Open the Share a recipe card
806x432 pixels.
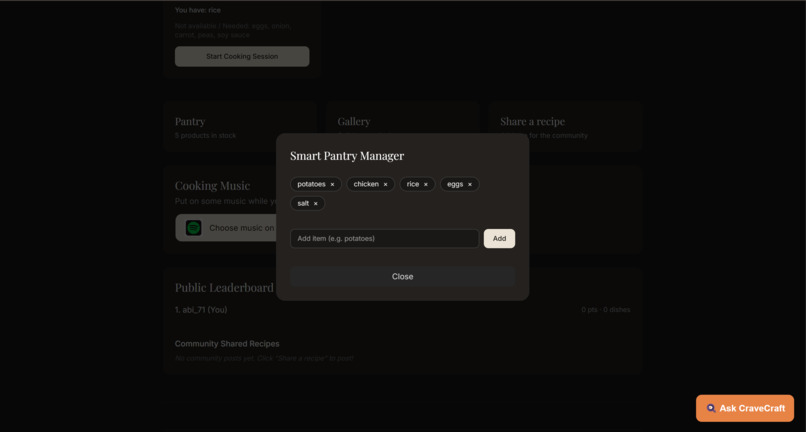[x=565, y=127]
